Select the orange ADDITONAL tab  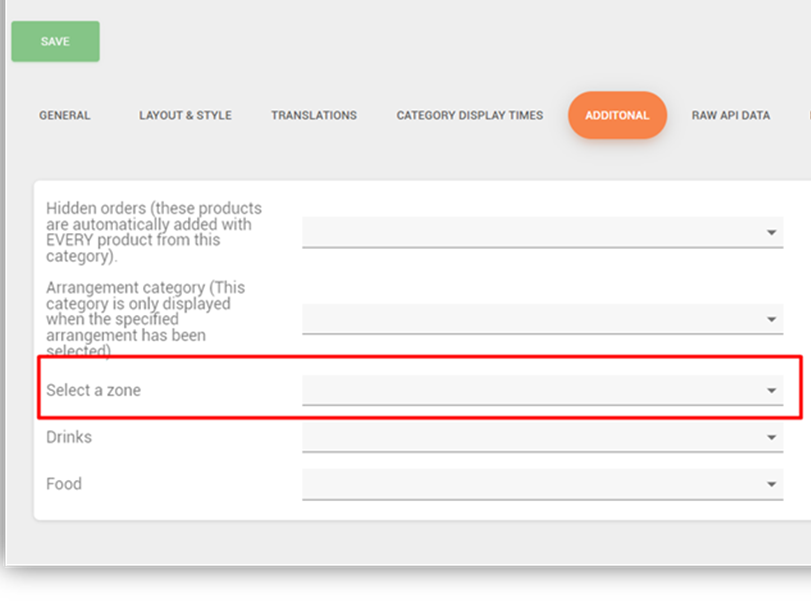[617, 116]
